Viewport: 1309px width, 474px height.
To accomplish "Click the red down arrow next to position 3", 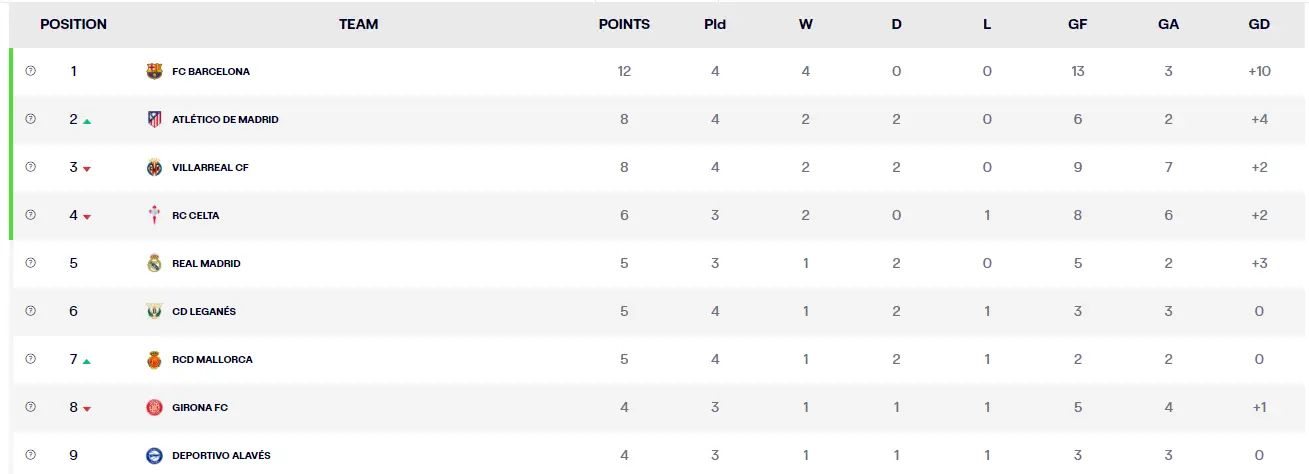I will [x=87, y=169].
